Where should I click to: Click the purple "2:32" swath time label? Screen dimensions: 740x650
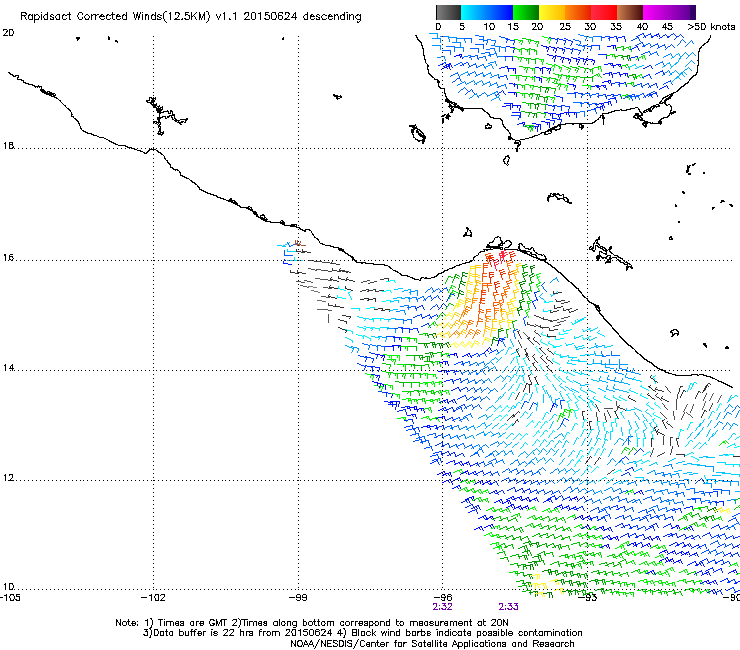(x=443, y=607)
